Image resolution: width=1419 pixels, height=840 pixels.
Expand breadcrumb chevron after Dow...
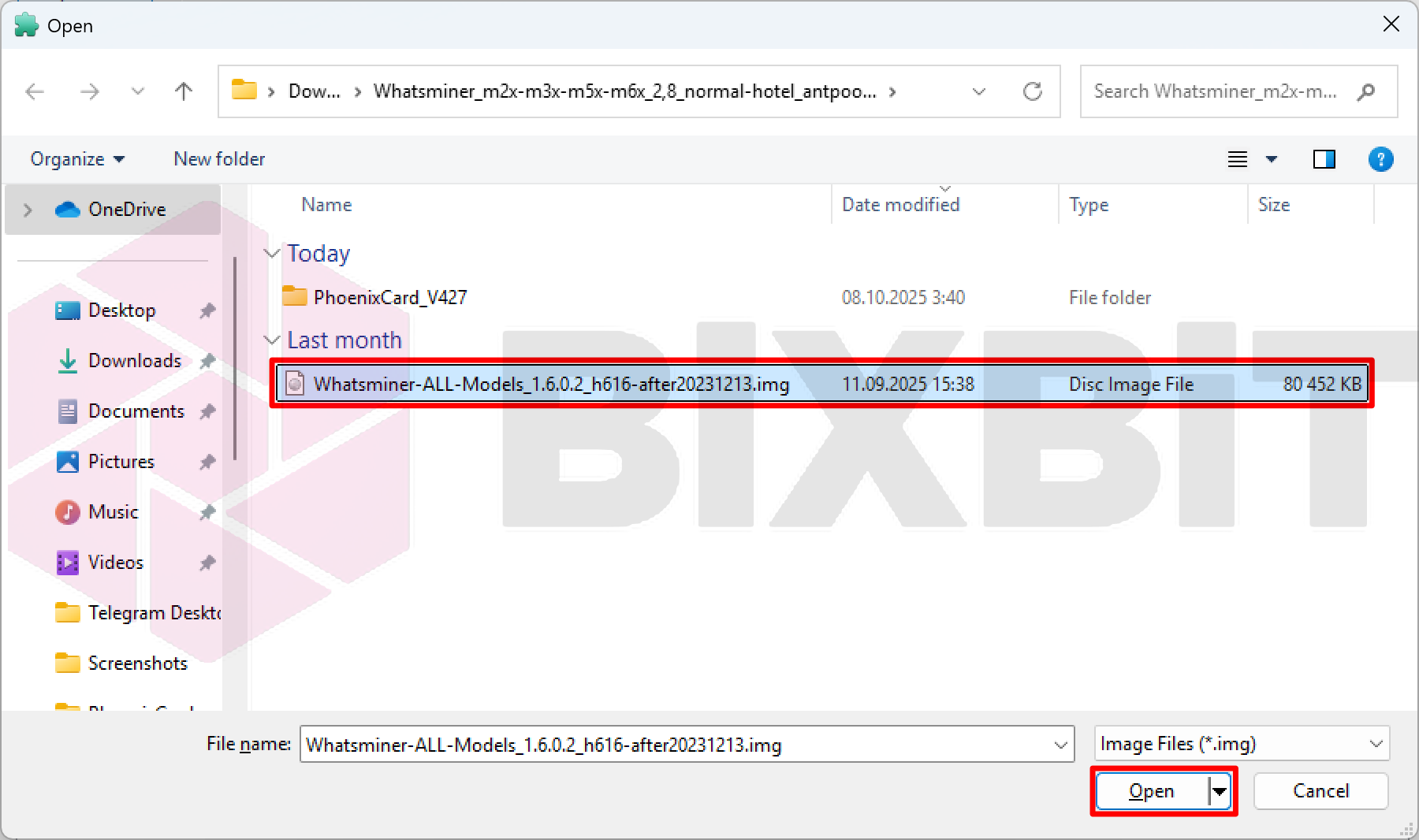click(357, 91)
